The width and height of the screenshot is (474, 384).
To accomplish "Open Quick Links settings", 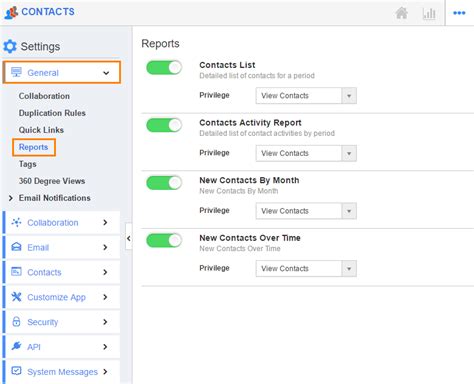I will pyautogui.click(x=41, y=130).
